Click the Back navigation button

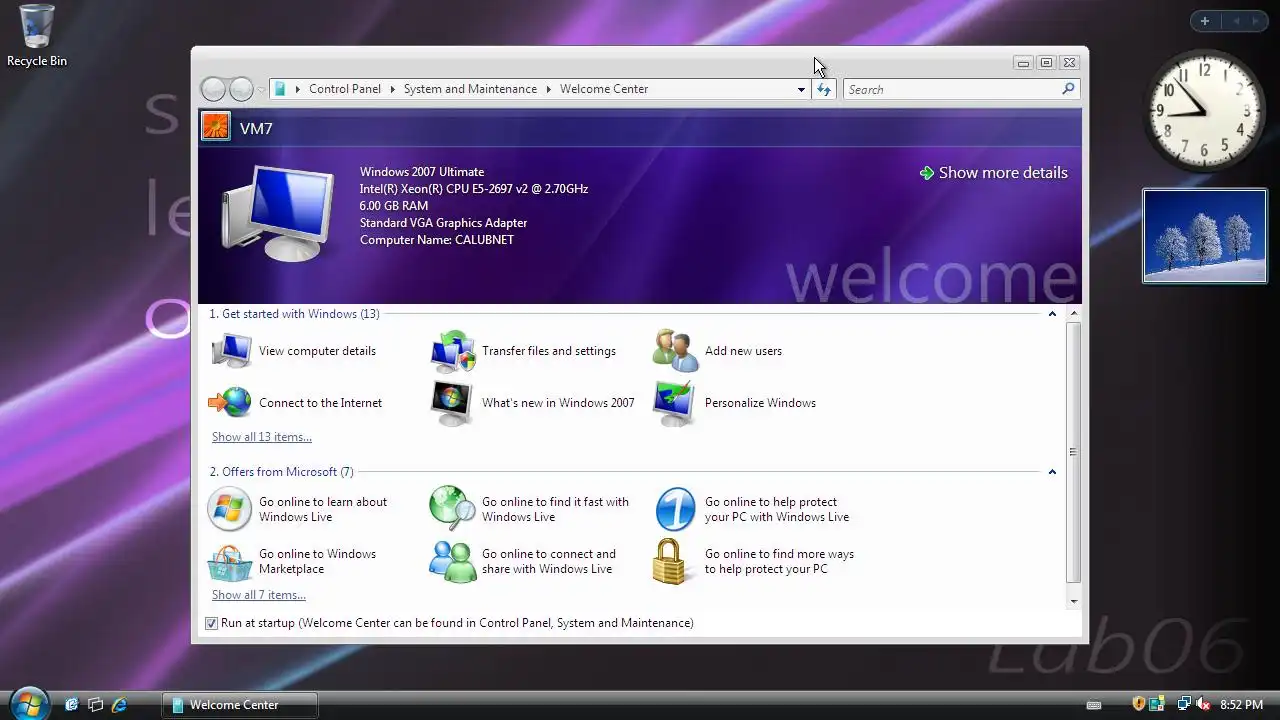(214, 89)
